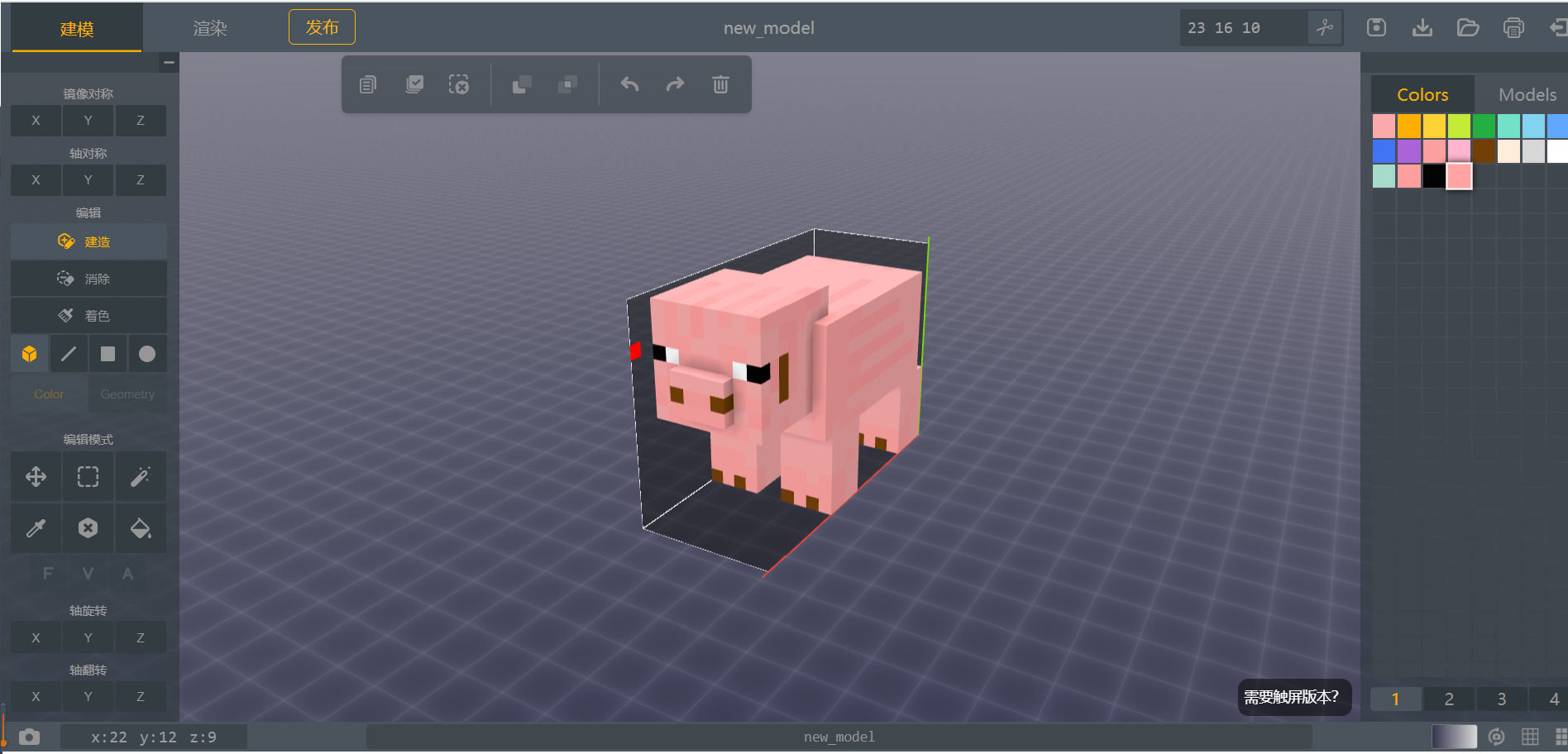Viewport: 1568px width, 754px height.
Task: Open a file with the folder icon
Action: (x=1468, y=27)
